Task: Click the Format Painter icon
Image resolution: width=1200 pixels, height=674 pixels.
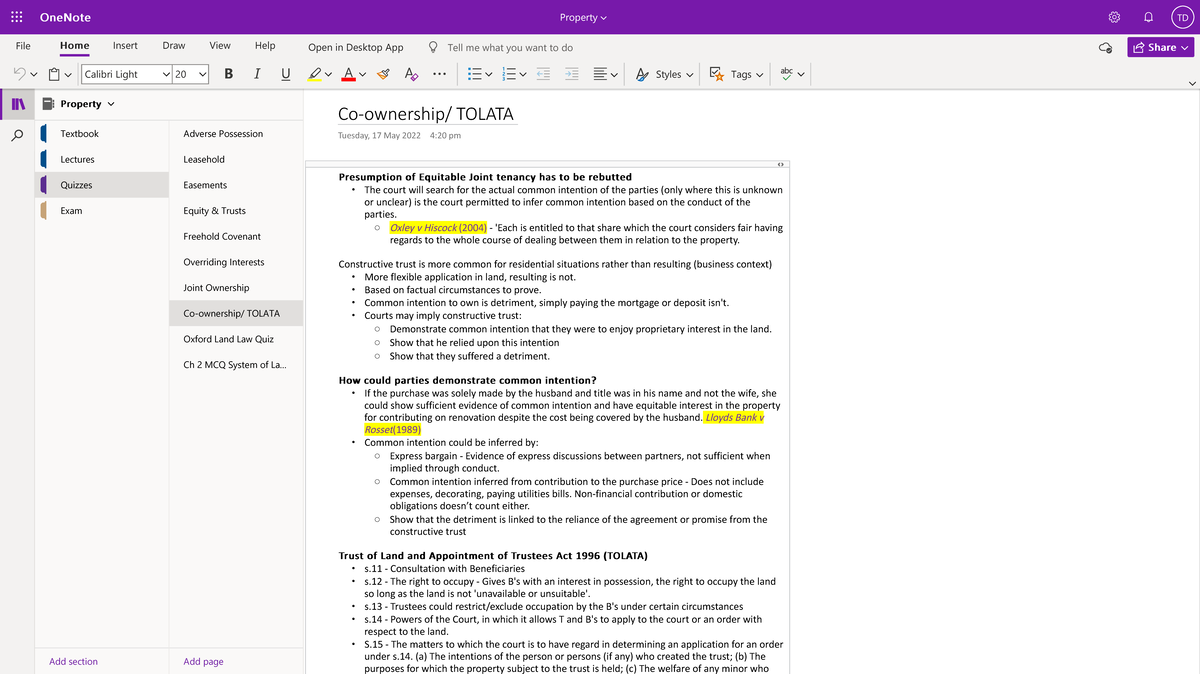Action: (382, 73)
